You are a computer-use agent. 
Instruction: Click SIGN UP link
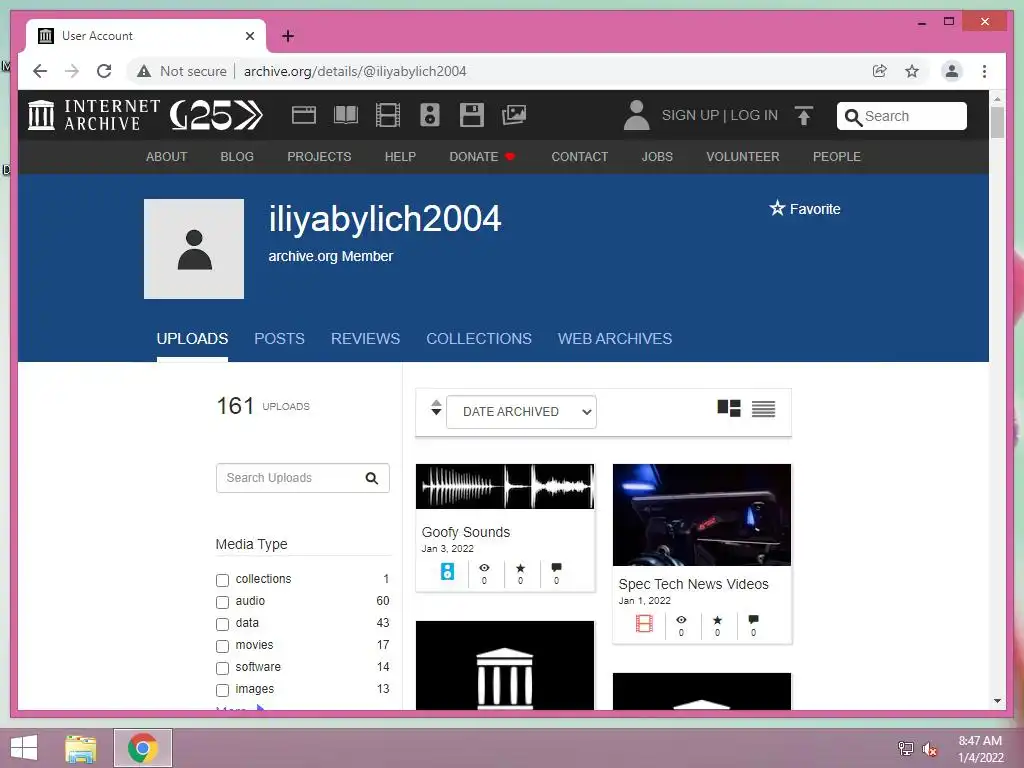click(x=690, y=116)
